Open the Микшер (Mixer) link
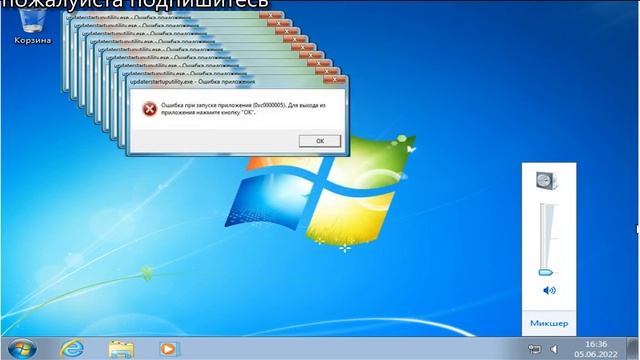640x360 pixels. click(x=549, y=323)
